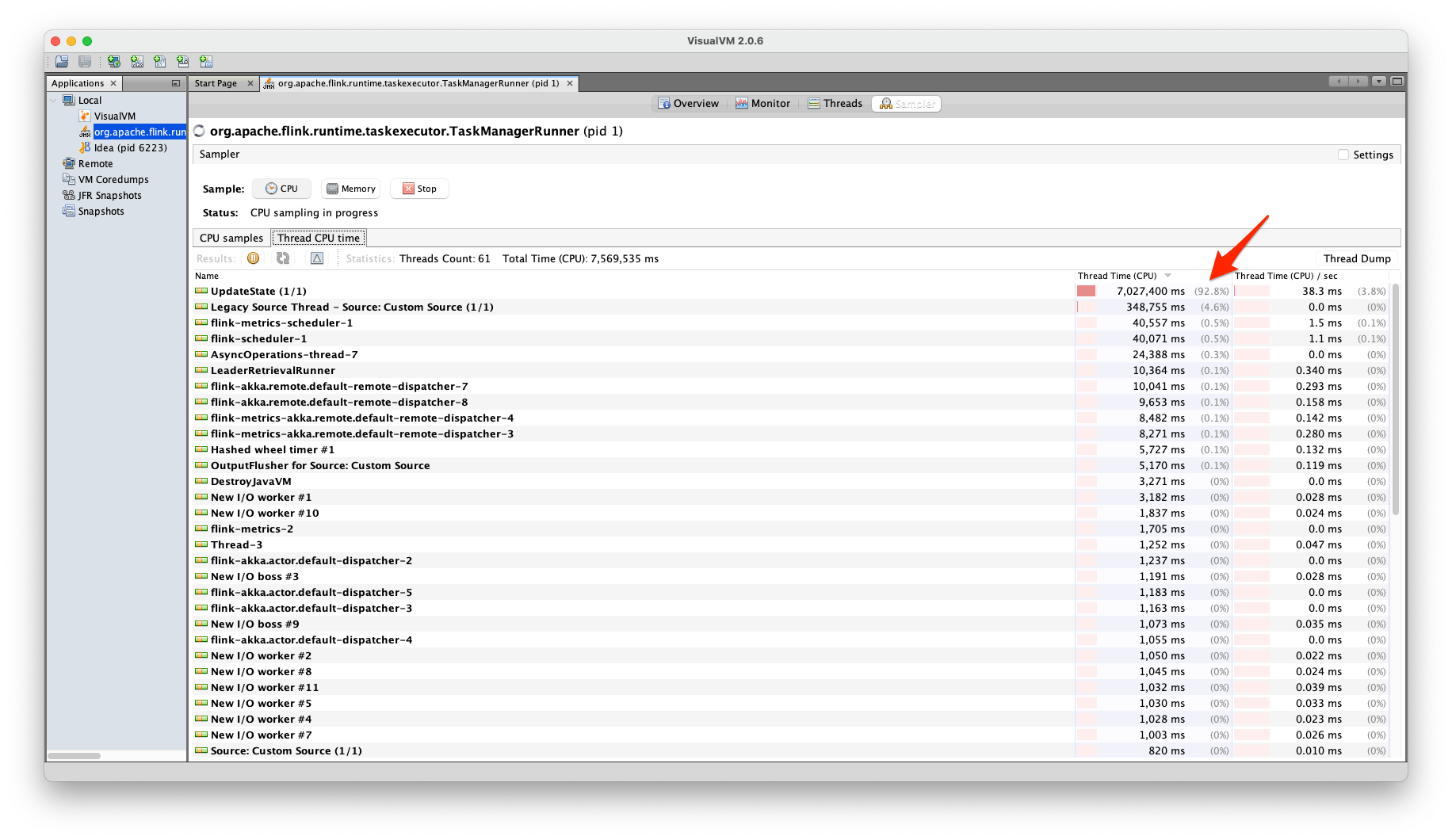
Task: Collapse the Local node in Applications tree
Action: (x=53, y=100)
